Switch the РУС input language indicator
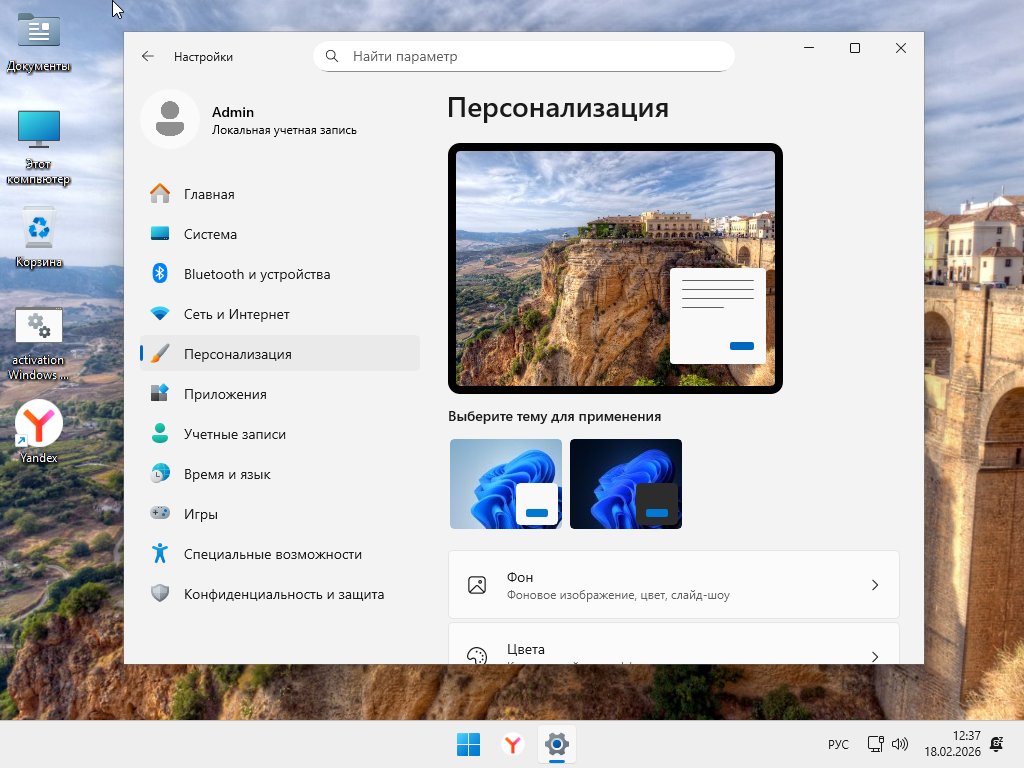Image resolution: width=1024 pixels, height=768 pixels. click(x=838, y=745)
